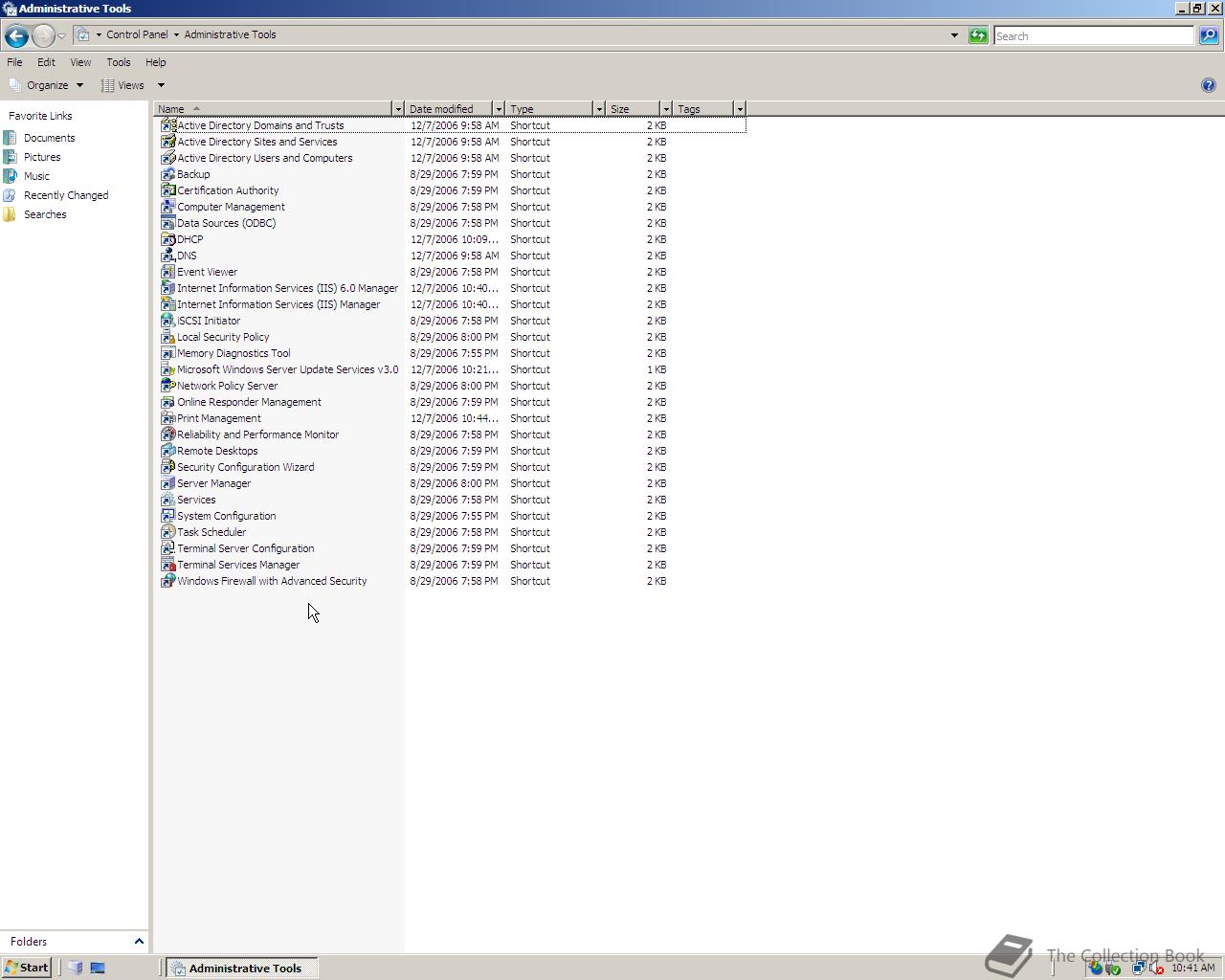Open the Recently Changed link
The image size is (1225, 980).
click(66, 195)
